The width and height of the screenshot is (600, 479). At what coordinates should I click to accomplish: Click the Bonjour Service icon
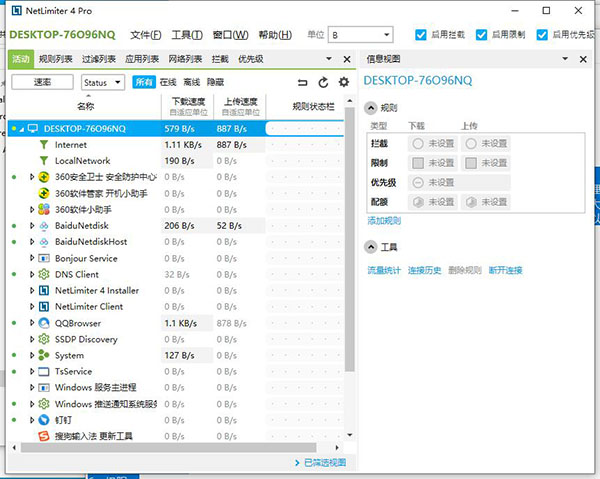click(x=44, y=258)
